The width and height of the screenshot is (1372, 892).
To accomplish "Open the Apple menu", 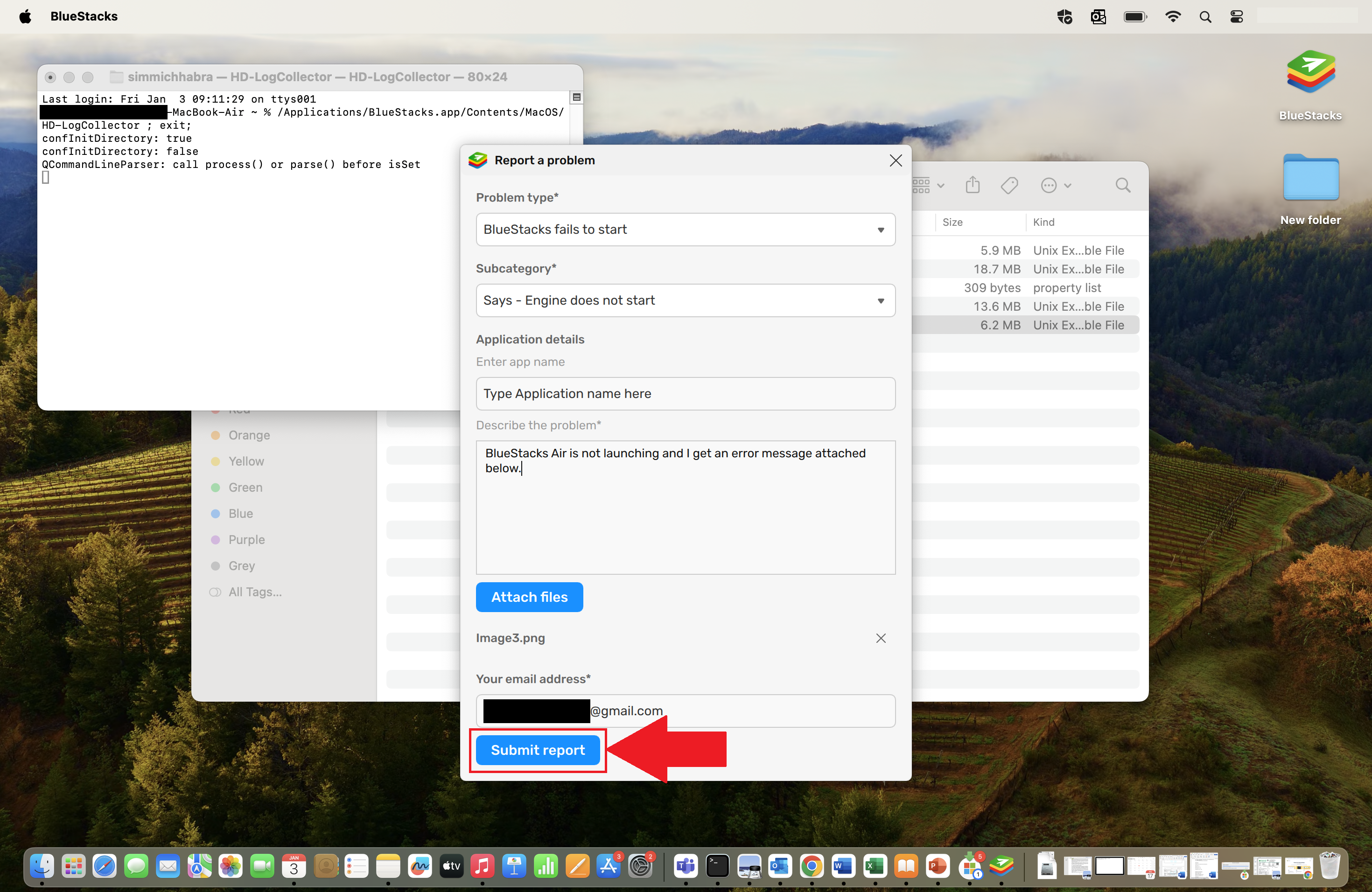I will click(x=25, y=16).
